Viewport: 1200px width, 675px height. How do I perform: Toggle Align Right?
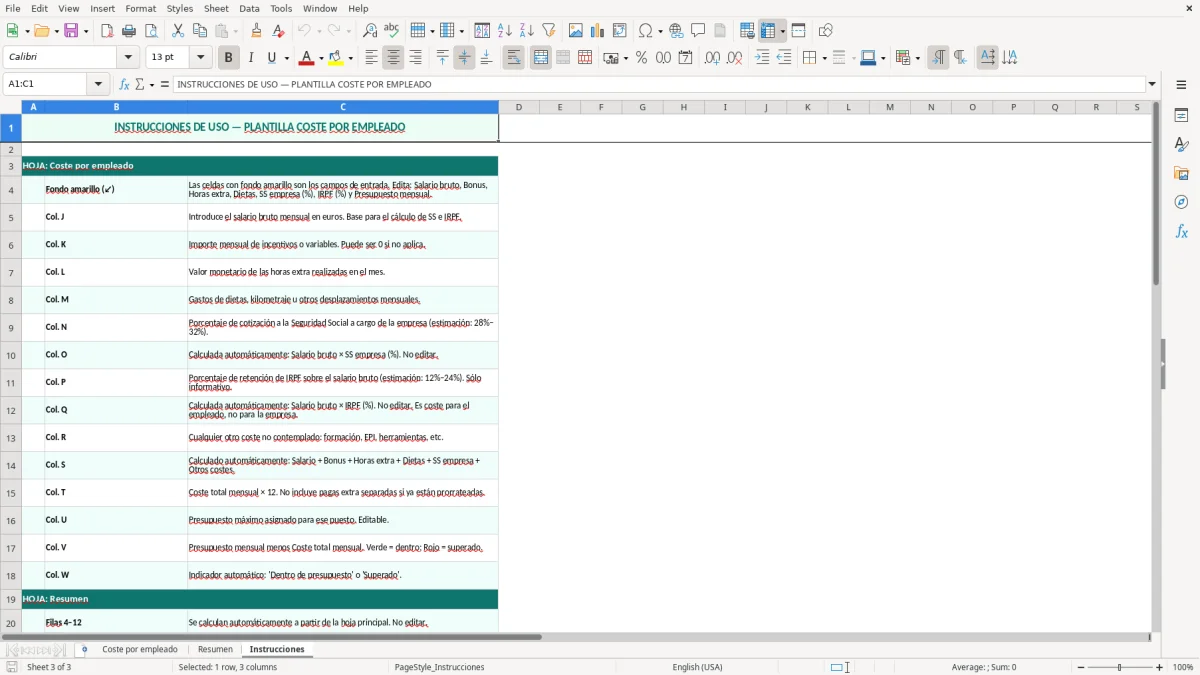coord(416,58)
